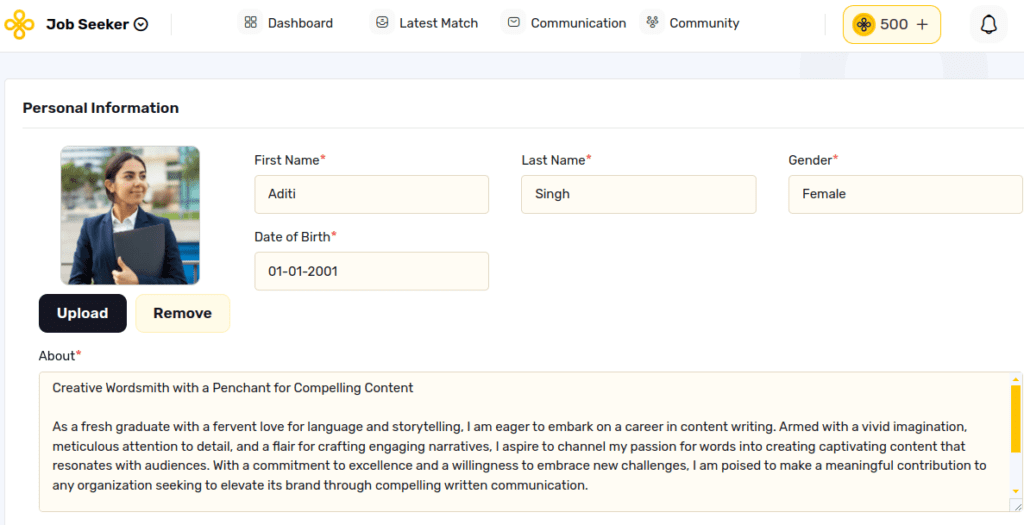Click inside the About text area
This screenshot has height=525, width=1024.
point(520,440)
